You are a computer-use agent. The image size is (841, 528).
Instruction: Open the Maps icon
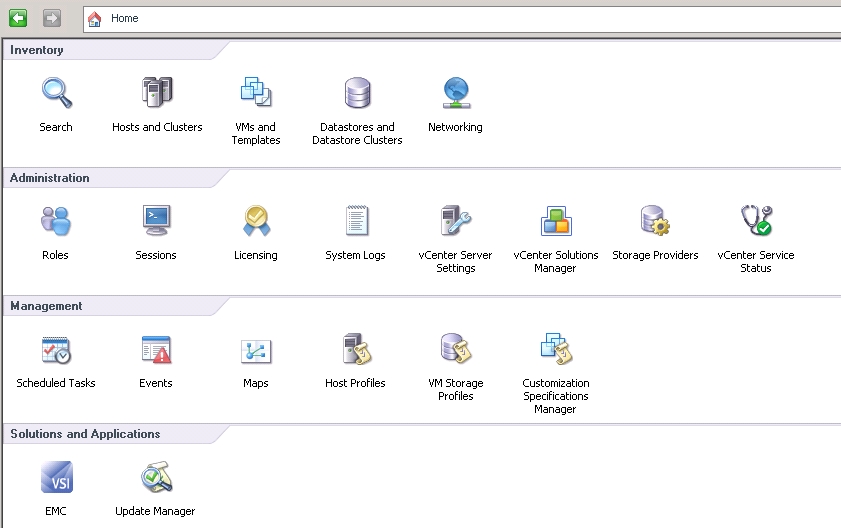click(256, 351)
